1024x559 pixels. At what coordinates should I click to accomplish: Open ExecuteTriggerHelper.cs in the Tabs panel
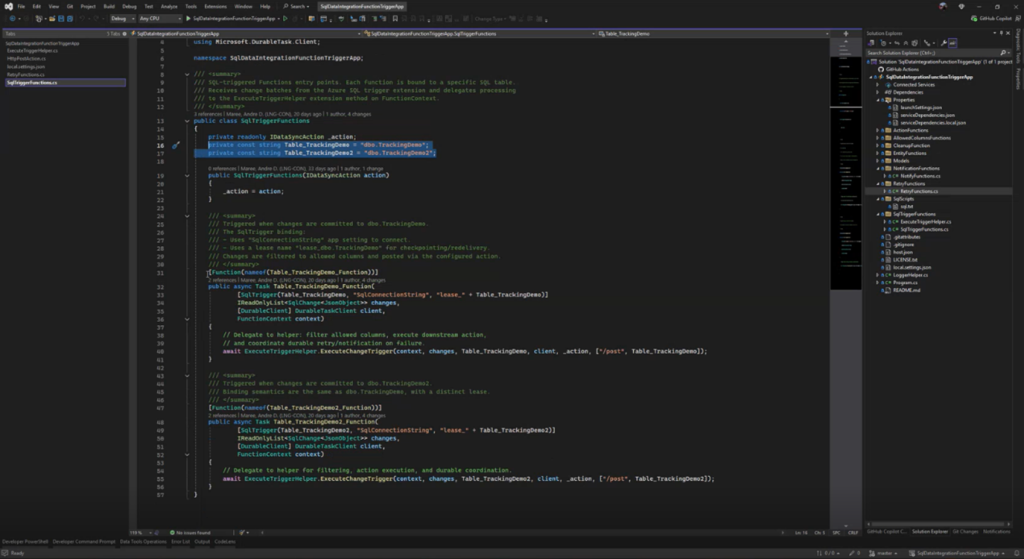click(x=32, y=51)
